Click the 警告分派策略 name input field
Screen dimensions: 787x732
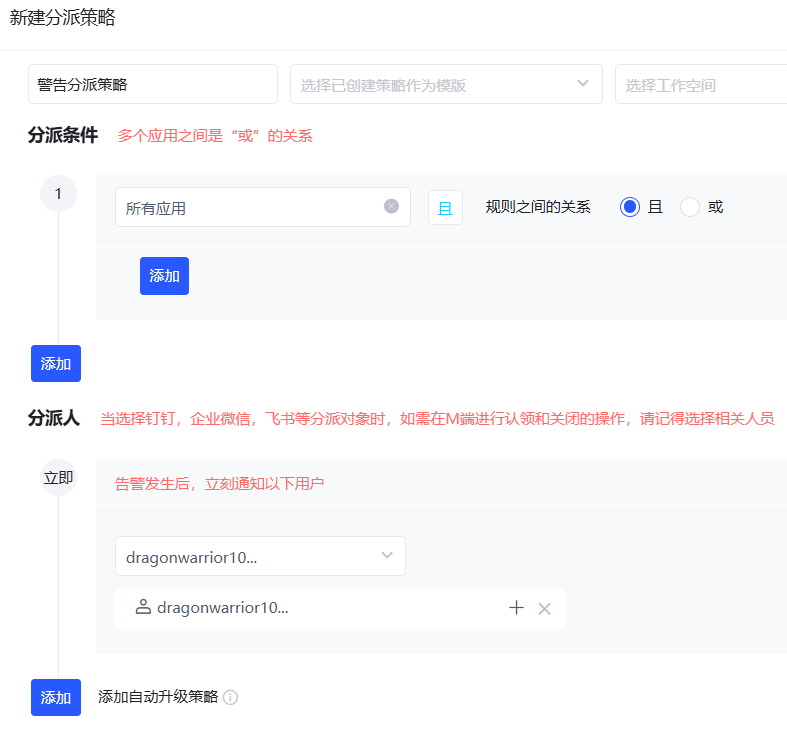point(152,84)
